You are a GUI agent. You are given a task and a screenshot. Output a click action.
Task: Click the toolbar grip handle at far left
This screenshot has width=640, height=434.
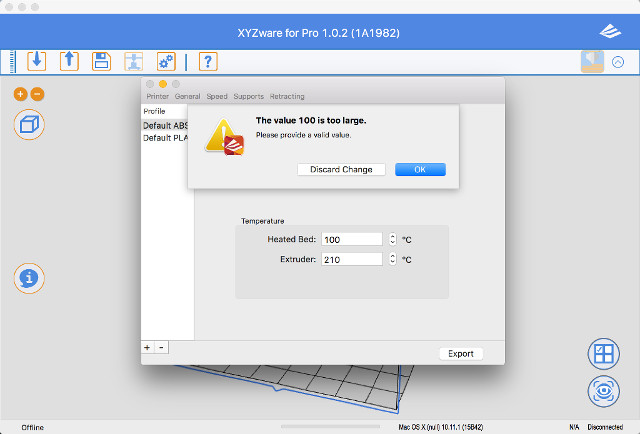click(13, 62)
